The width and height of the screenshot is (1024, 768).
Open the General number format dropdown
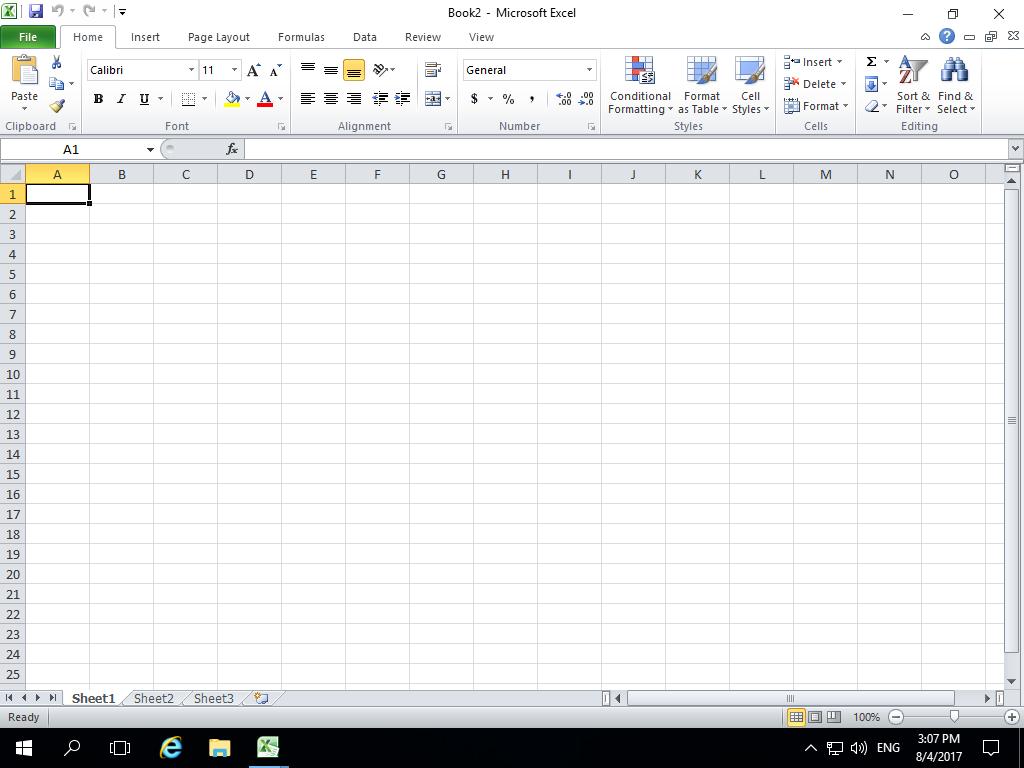pyautogui.click(x=589, y=70)
